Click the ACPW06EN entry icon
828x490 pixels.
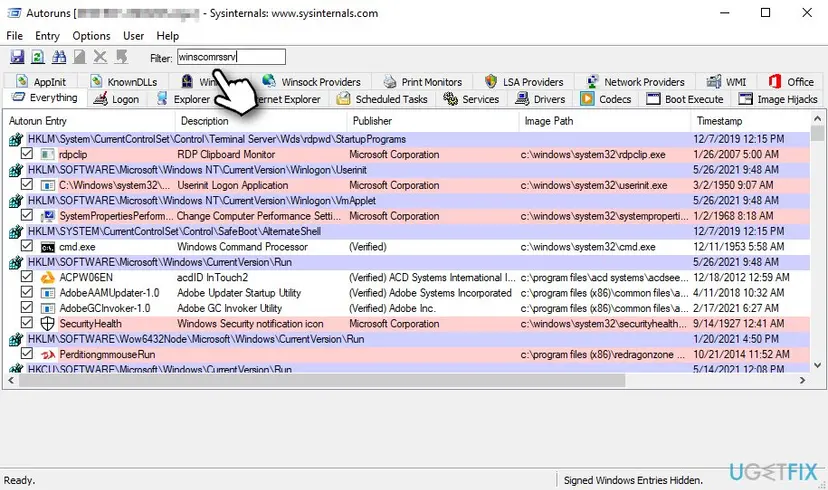[x=48, y=278]
